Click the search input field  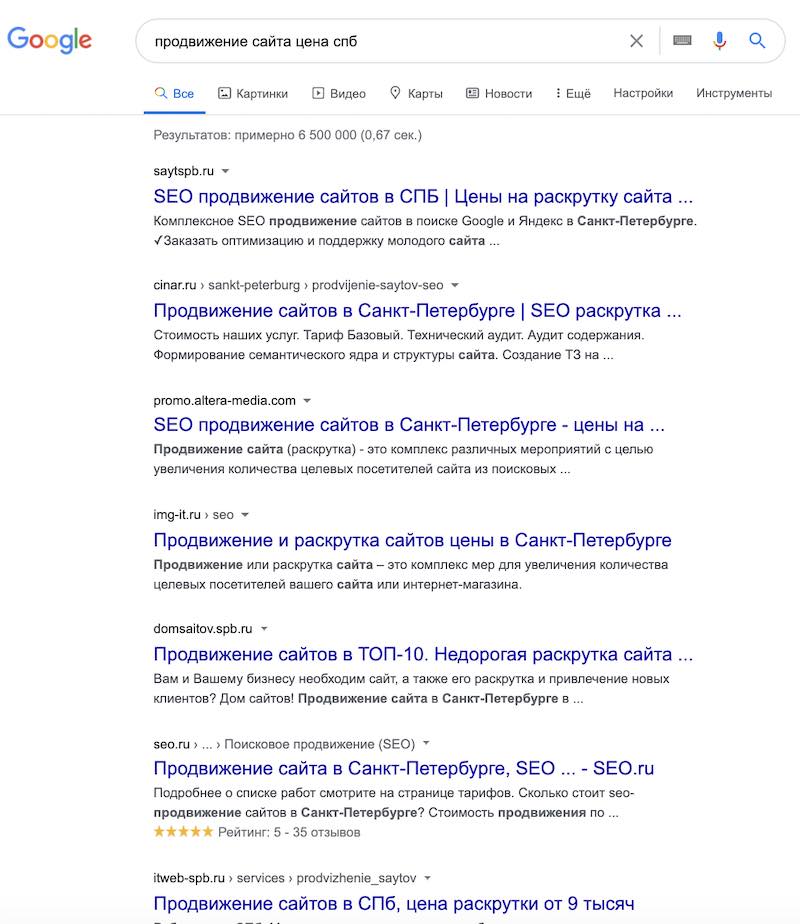383,41
